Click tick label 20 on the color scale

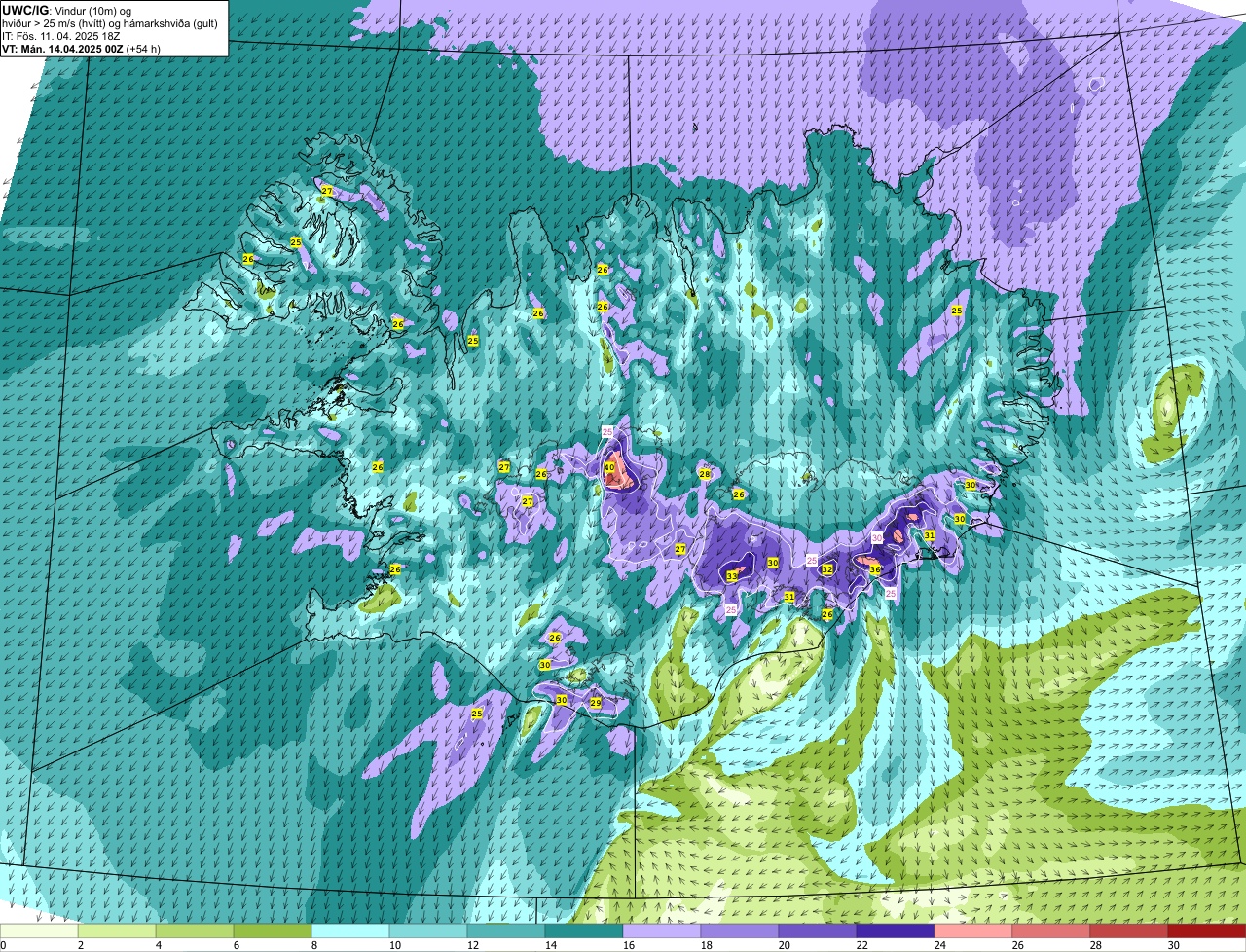point(785,945)
